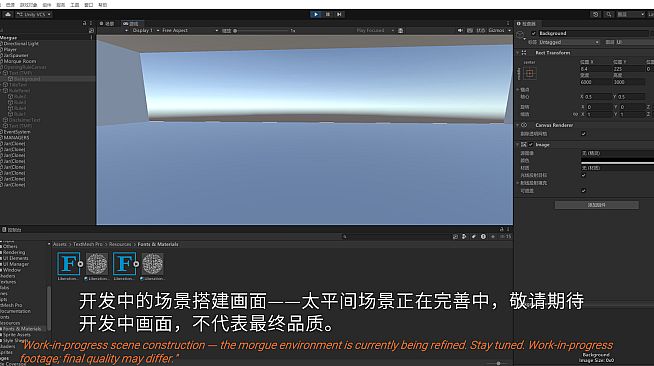The height and width of the screenshot is (366, 654).
Task: Adjust the game view scale slider
Action: coord(262,30)
